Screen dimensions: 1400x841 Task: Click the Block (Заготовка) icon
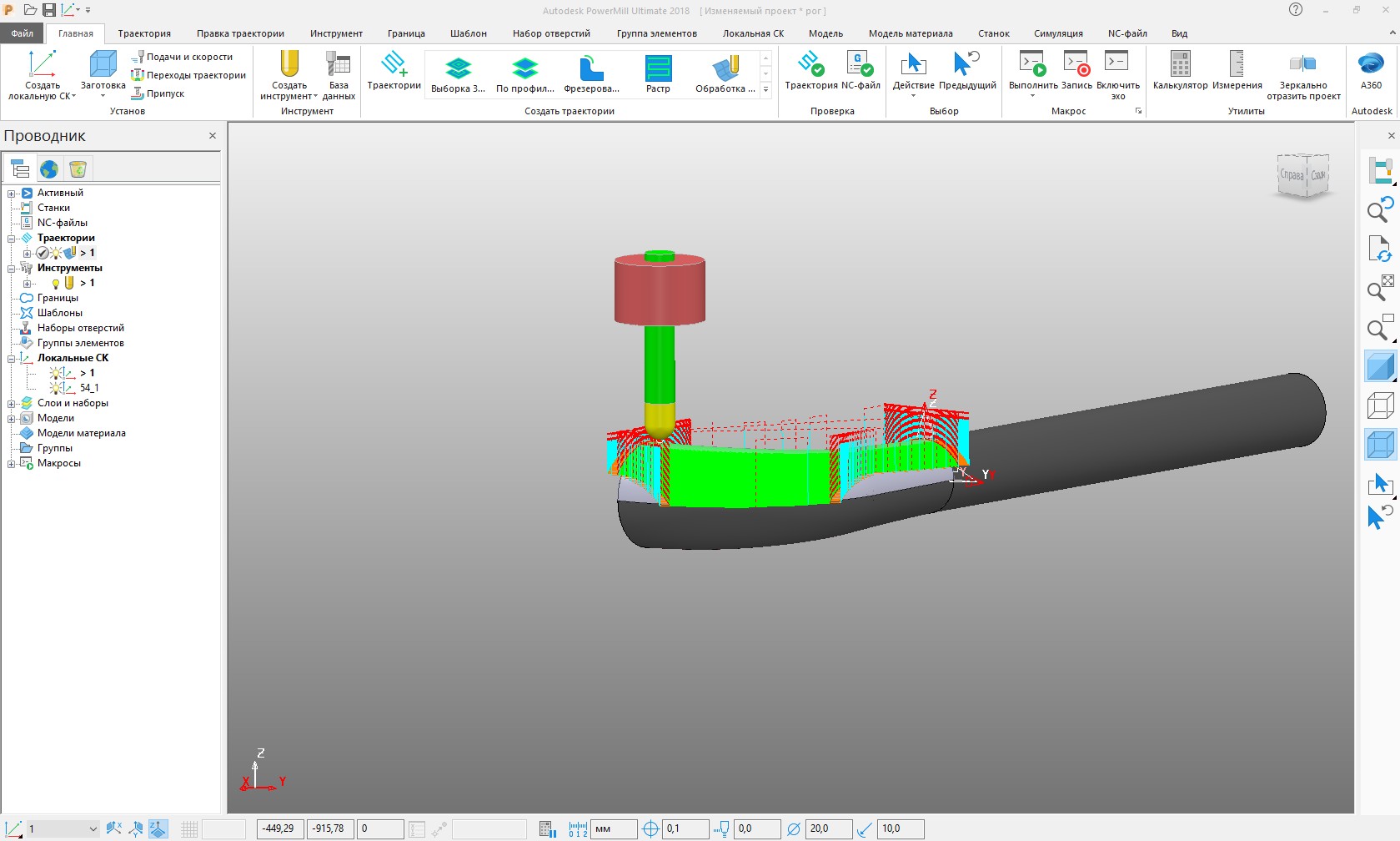(103, 65)
